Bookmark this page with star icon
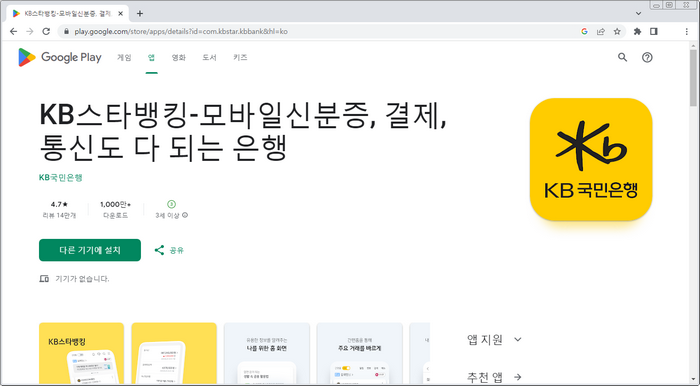 pos(617,31)
